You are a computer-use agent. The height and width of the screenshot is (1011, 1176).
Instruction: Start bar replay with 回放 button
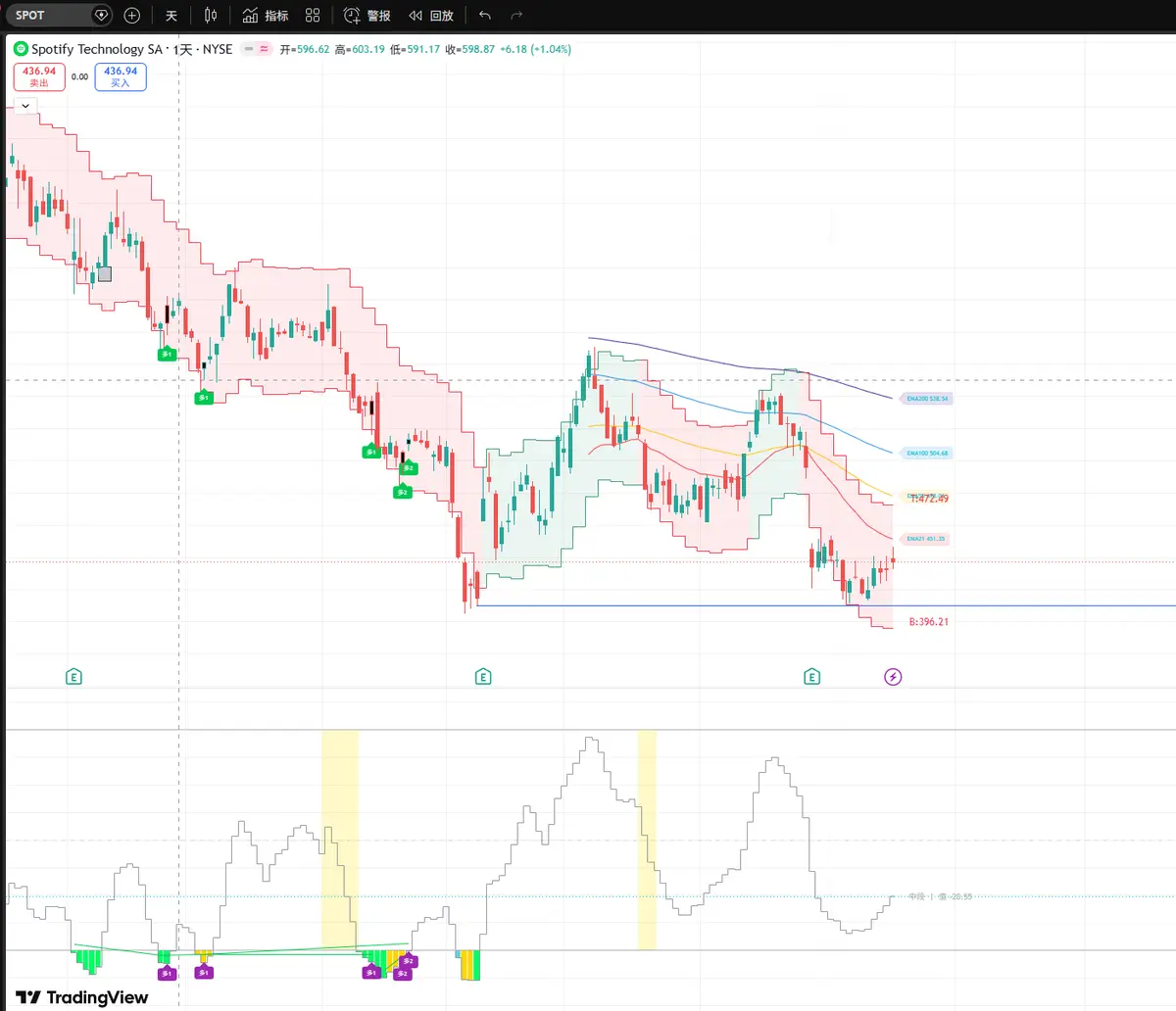[x=431, y=16]
